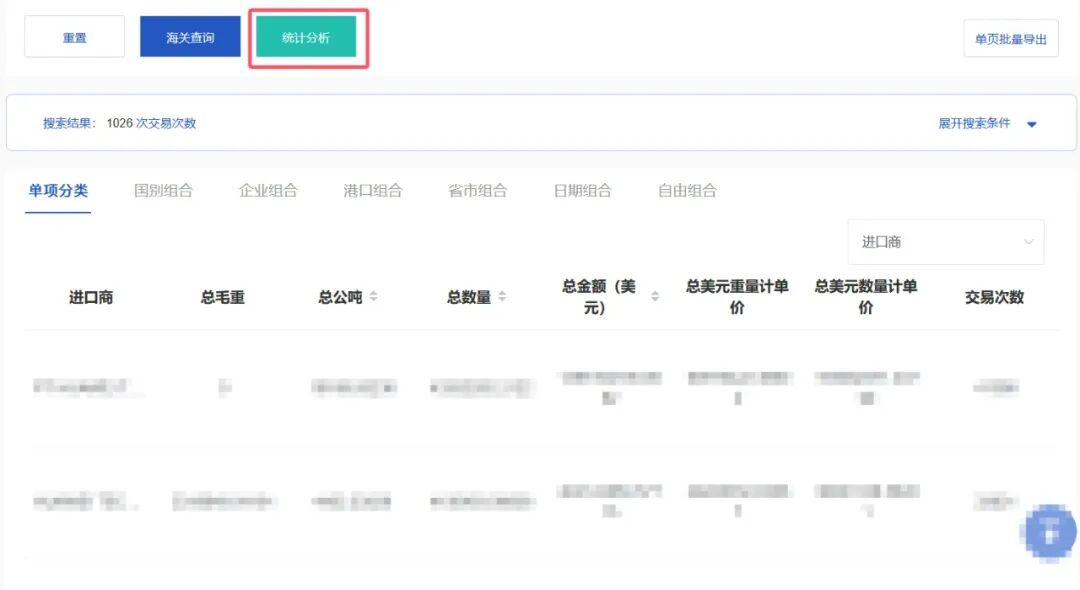Click the 交易次数 column header
1080x590 pixels.
tap(994, 297)
